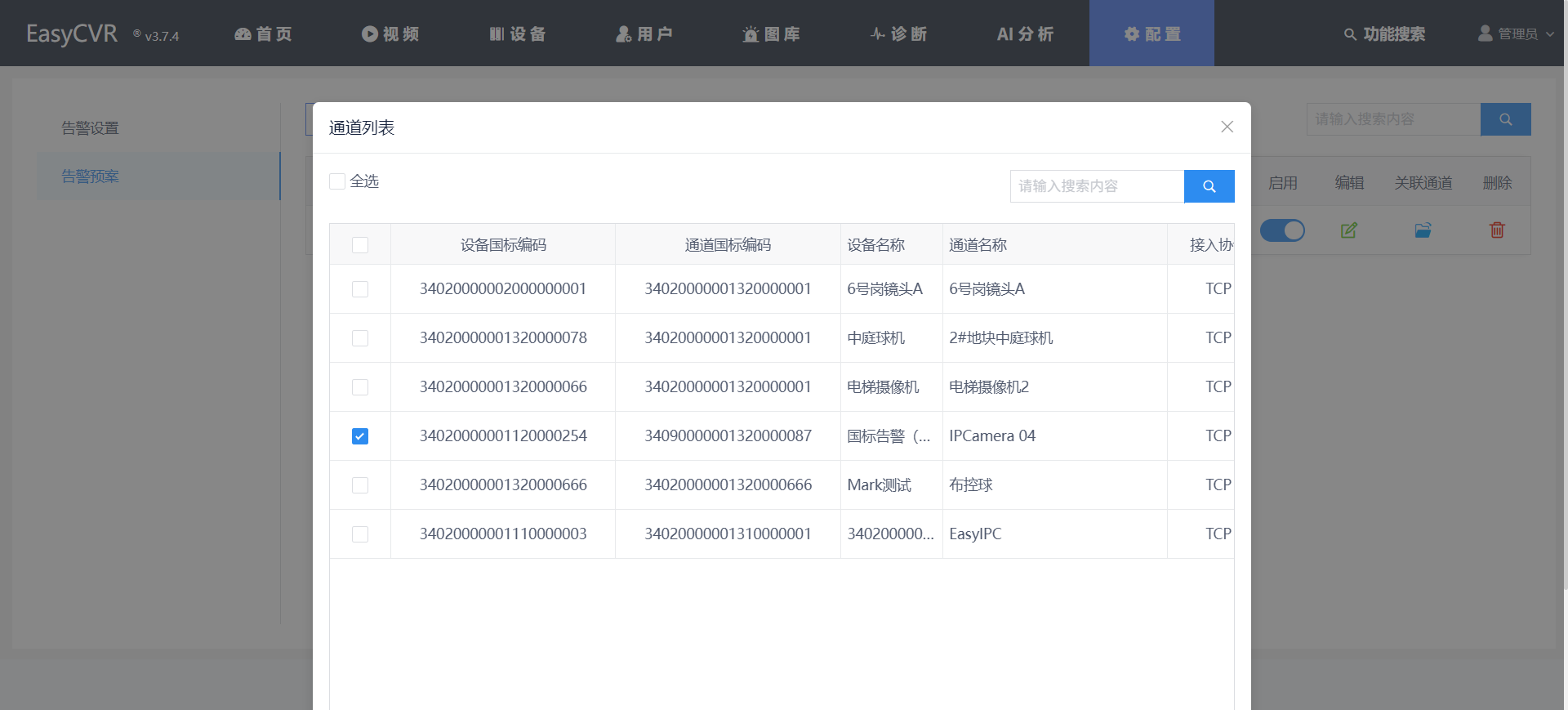
Task: Expand the administrator user dropdown
Action: pos(1516,34)
